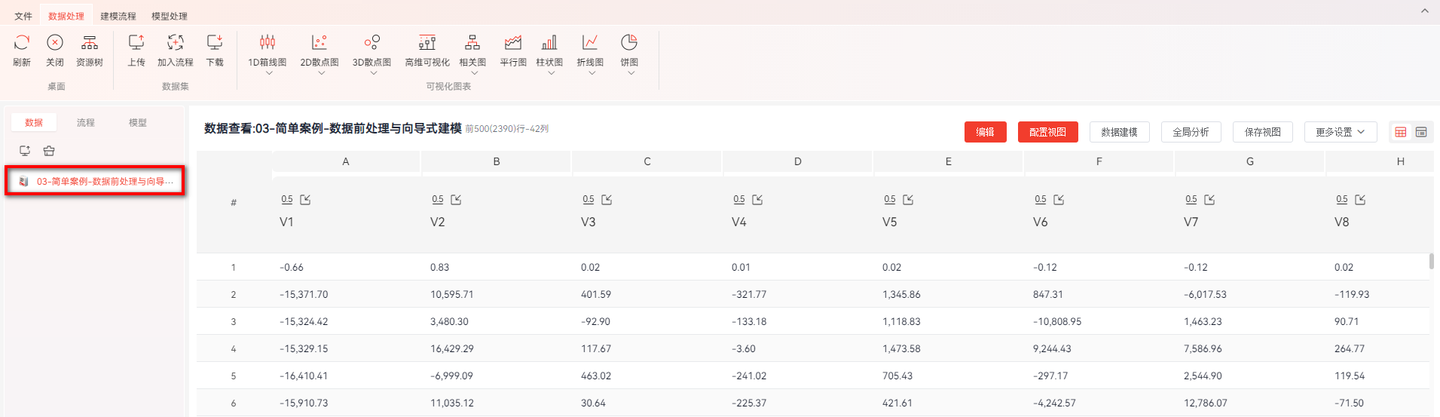Click the basket icon in data sidebar
Screen dimensions: 1440x417
(48, 150)
